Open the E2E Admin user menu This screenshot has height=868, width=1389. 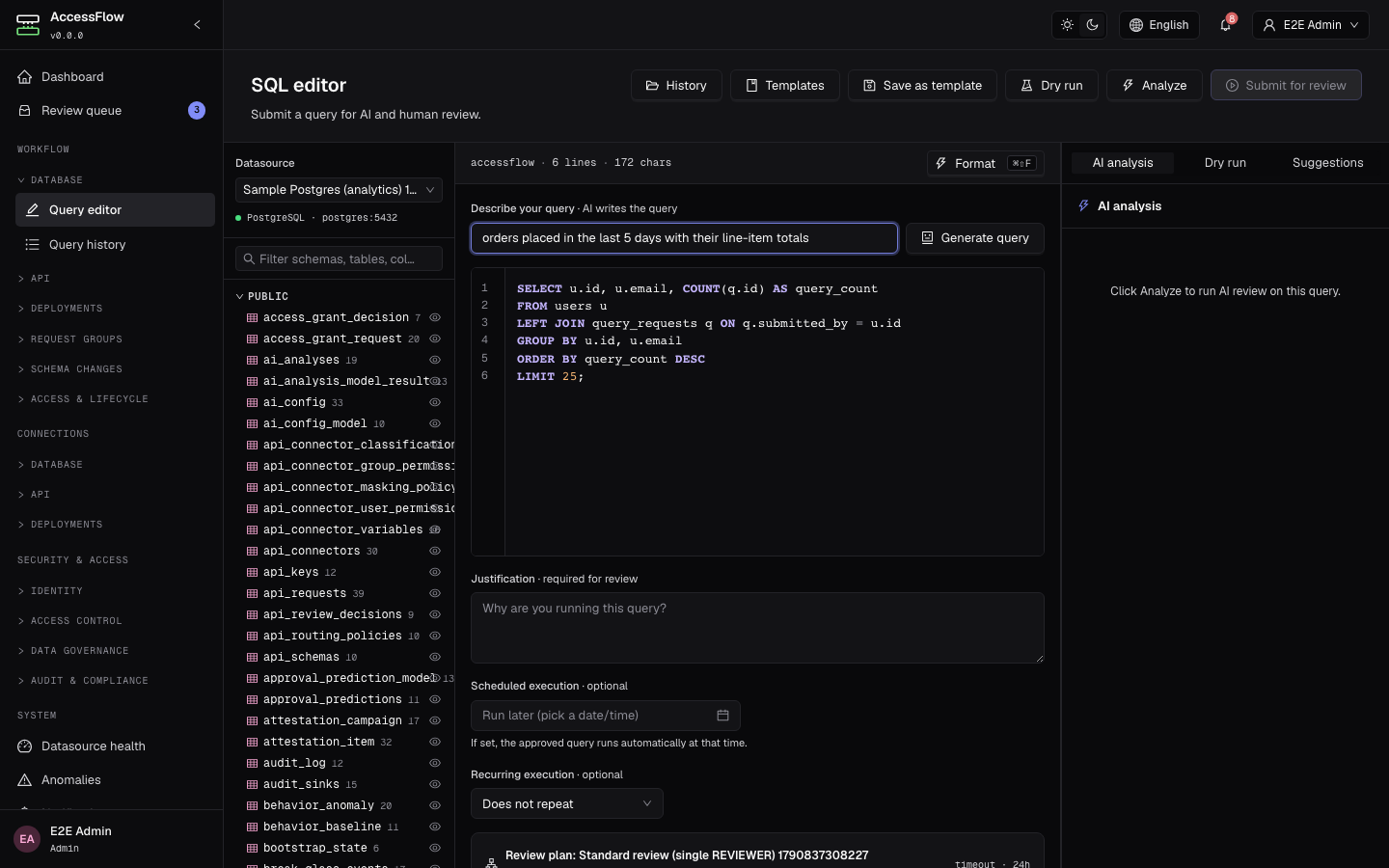click(1311, 25)
